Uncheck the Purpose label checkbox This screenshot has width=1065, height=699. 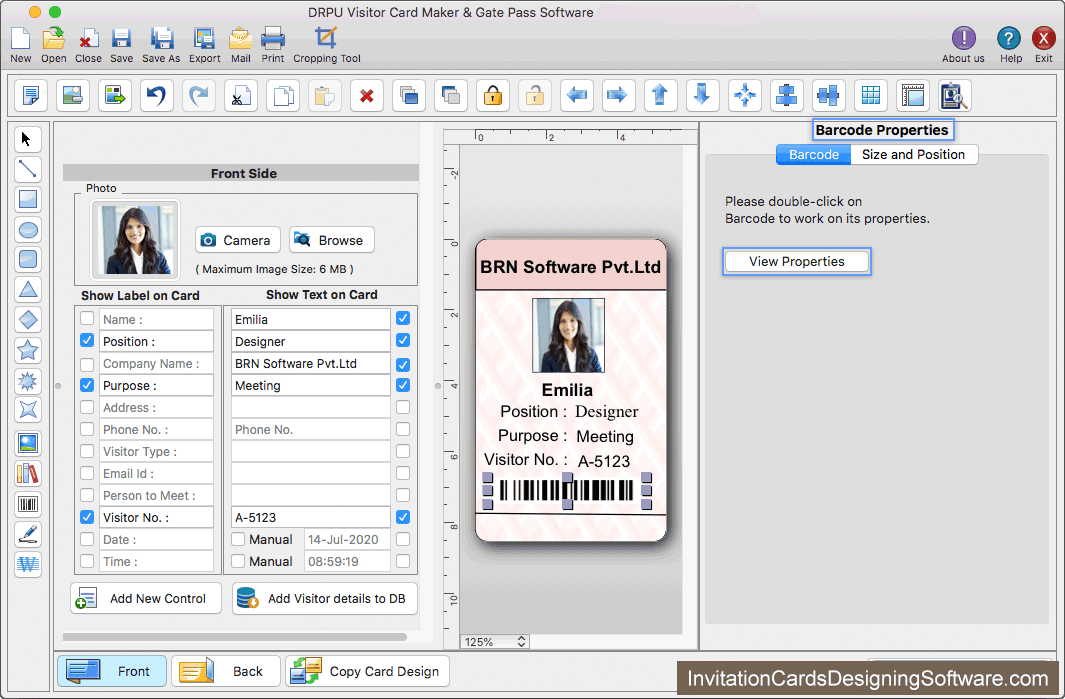tap(87, 385)
